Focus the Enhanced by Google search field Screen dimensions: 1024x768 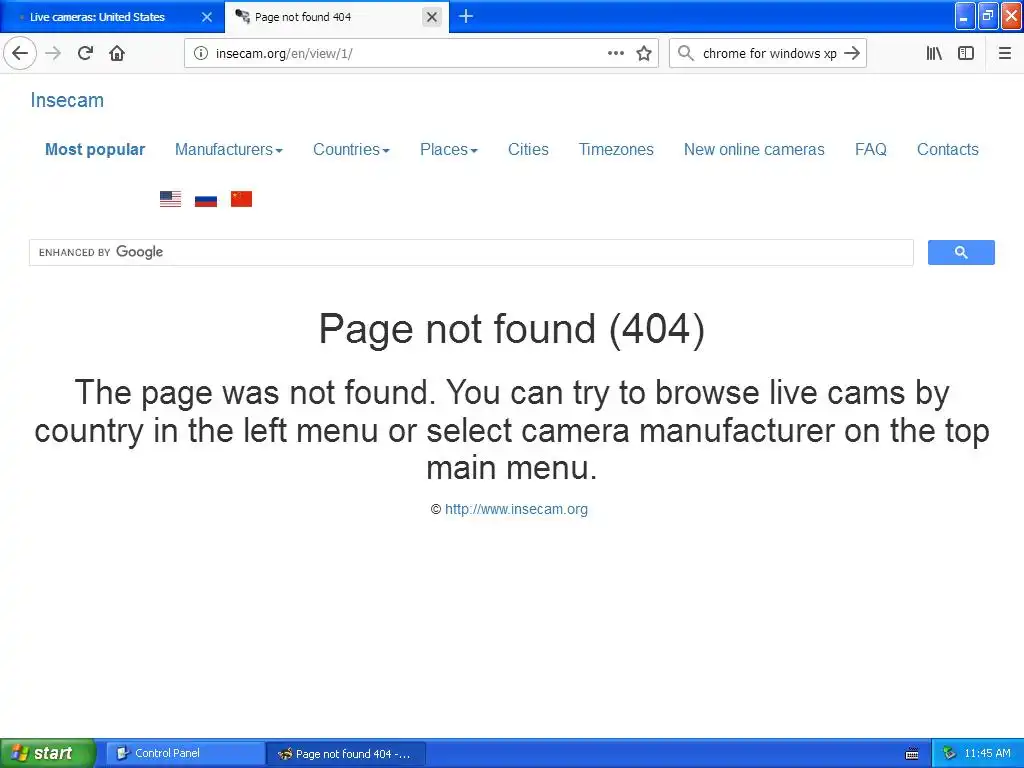pos(471,252)
